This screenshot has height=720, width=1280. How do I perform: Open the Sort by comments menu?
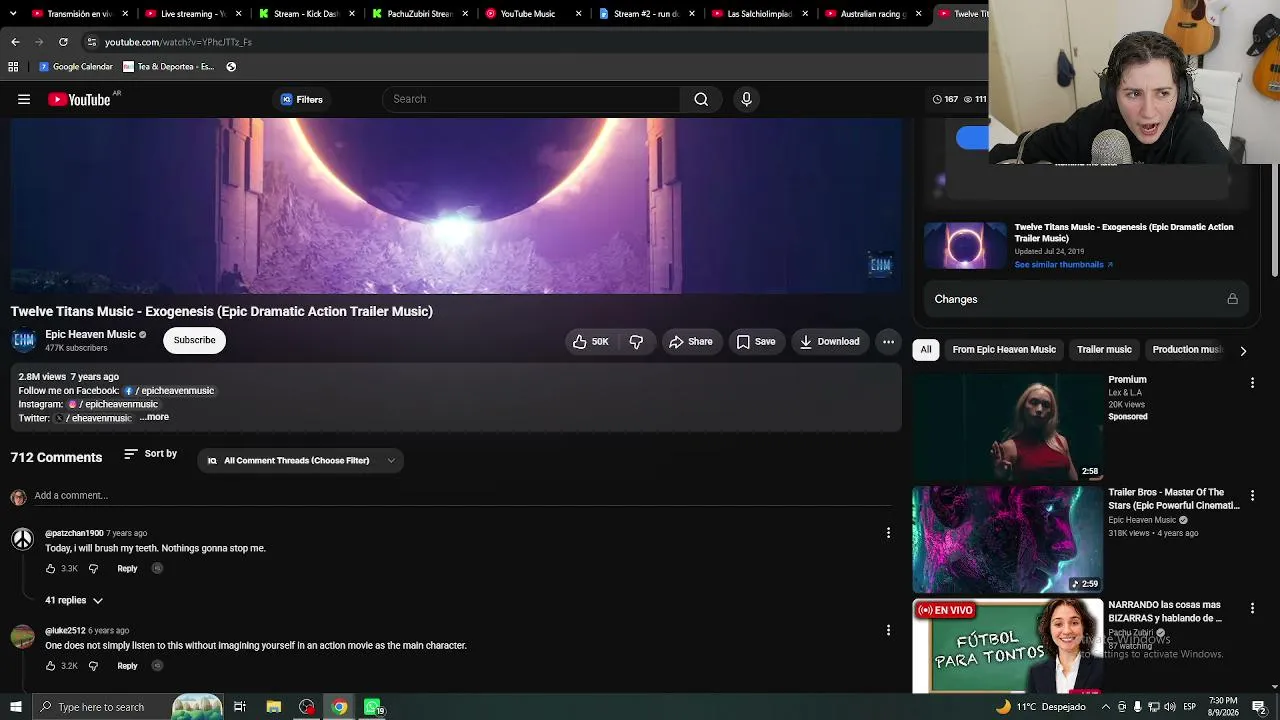coord(150,454)
